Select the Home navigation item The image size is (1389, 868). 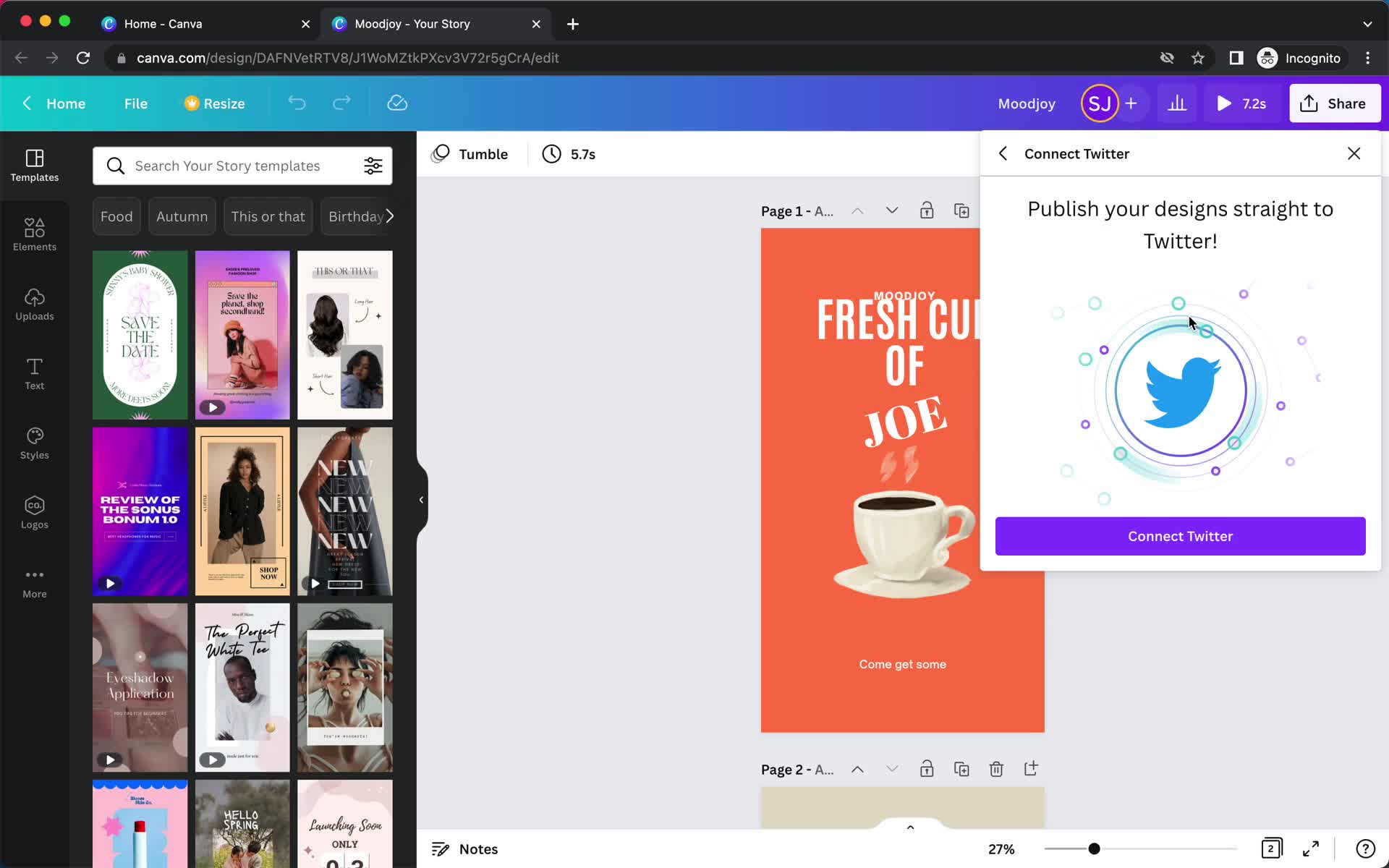click(x=66, y=103)
